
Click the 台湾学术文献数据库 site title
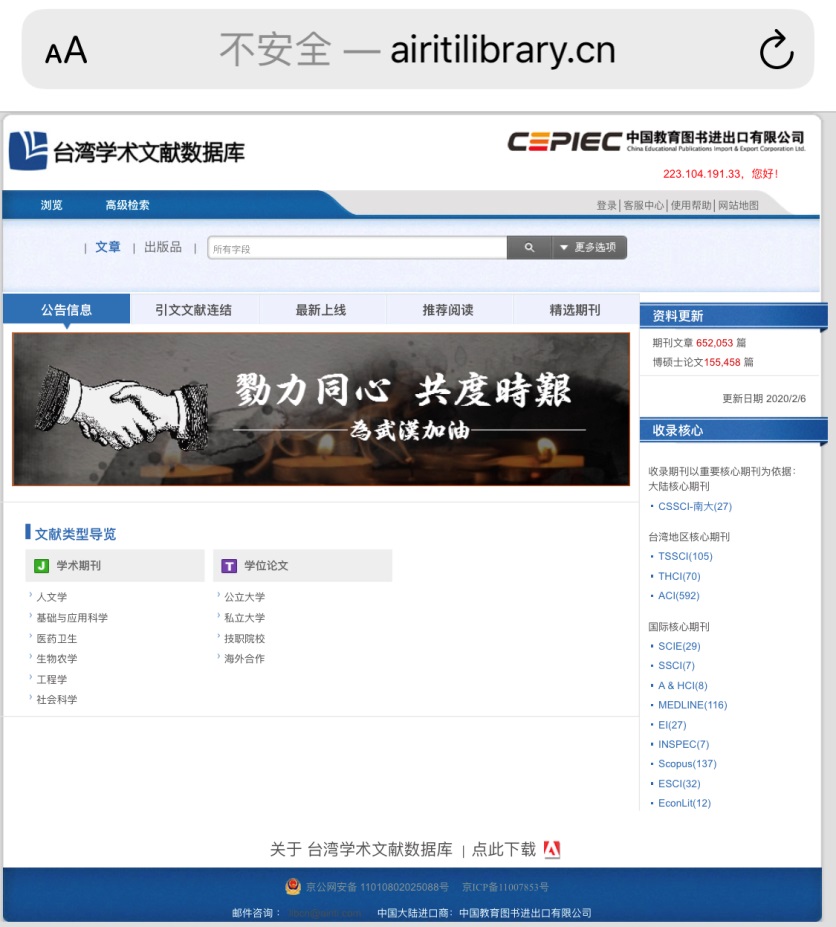149,153
